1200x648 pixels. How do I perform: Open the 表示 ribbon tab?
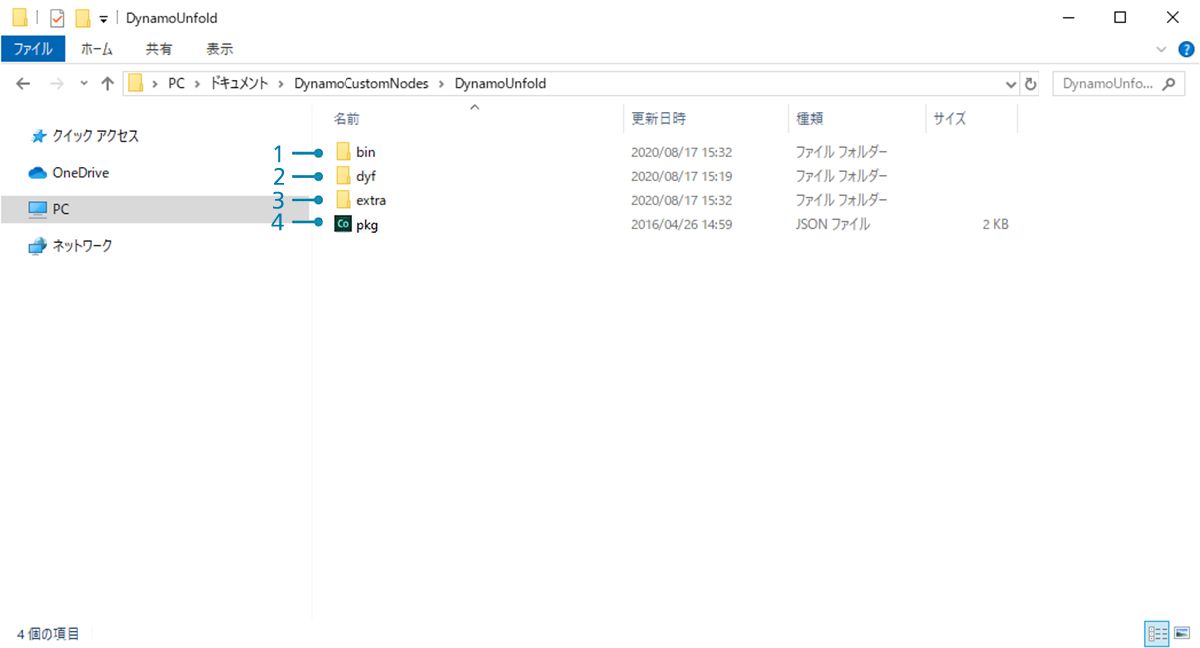click(x=220, y=49)
